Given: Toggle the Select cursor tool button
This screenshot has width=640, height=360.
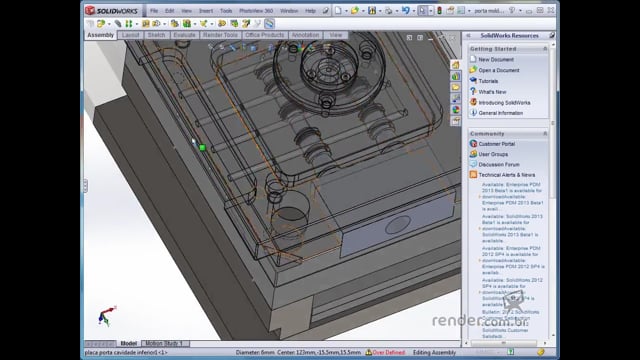Looking at the screenshot, I should [x=422, y=11].
